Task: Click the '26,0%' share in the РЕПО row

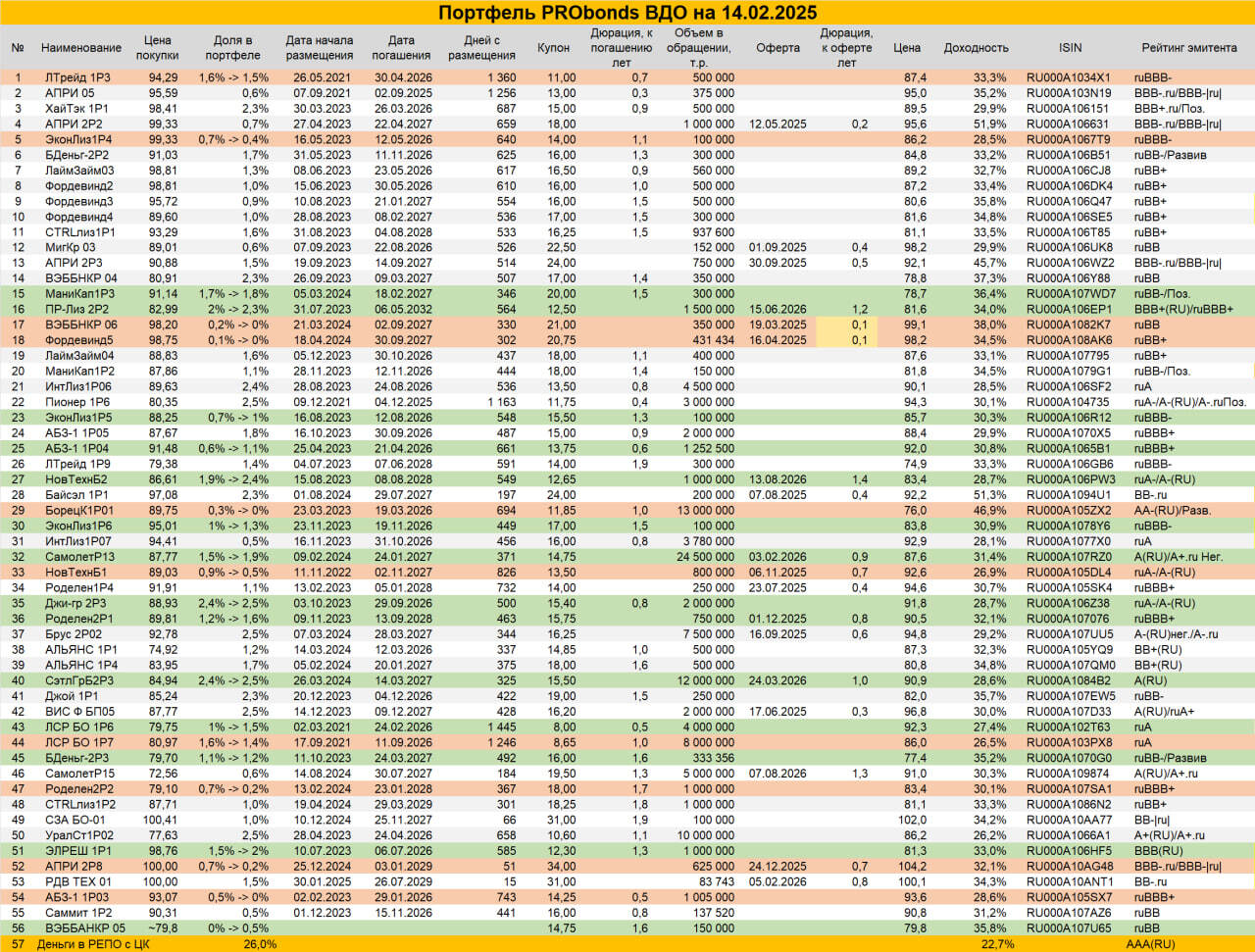Action: coord(260,944)
